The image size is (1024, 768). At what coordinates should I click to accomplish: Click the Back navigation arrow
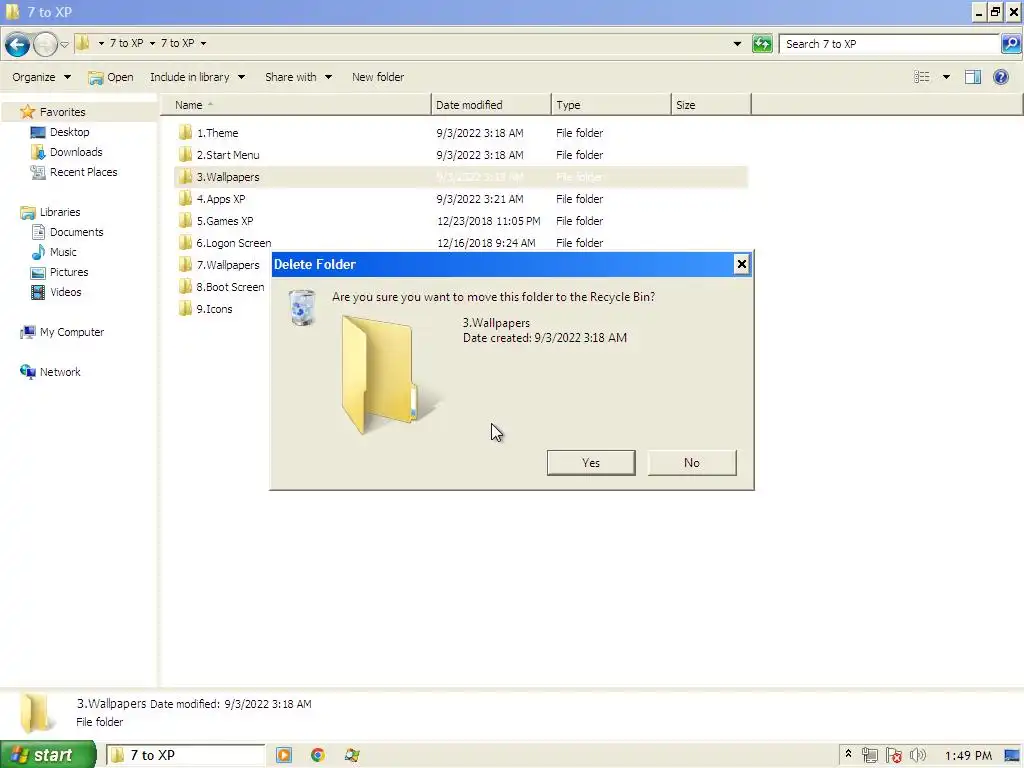[x=17, y=44]
